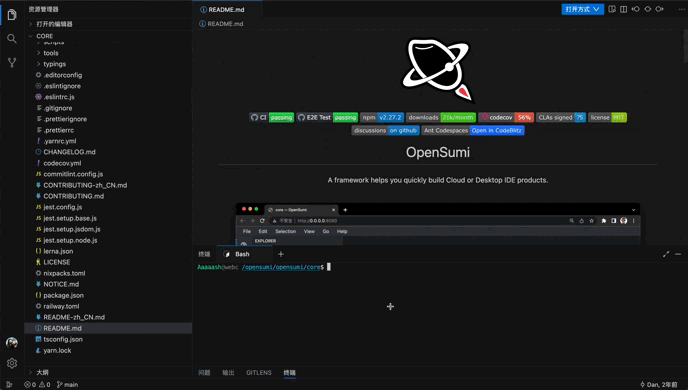This screenshot has height=390, width=688.
Task: Expand the typings folder
Action: (108, 64)
